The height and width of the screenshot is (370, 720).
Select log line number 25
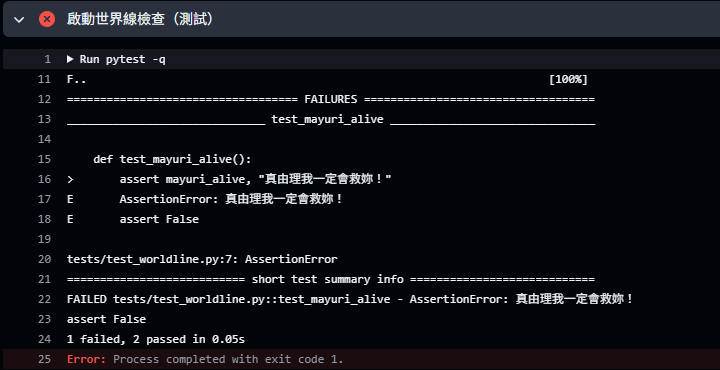(45, 359)
